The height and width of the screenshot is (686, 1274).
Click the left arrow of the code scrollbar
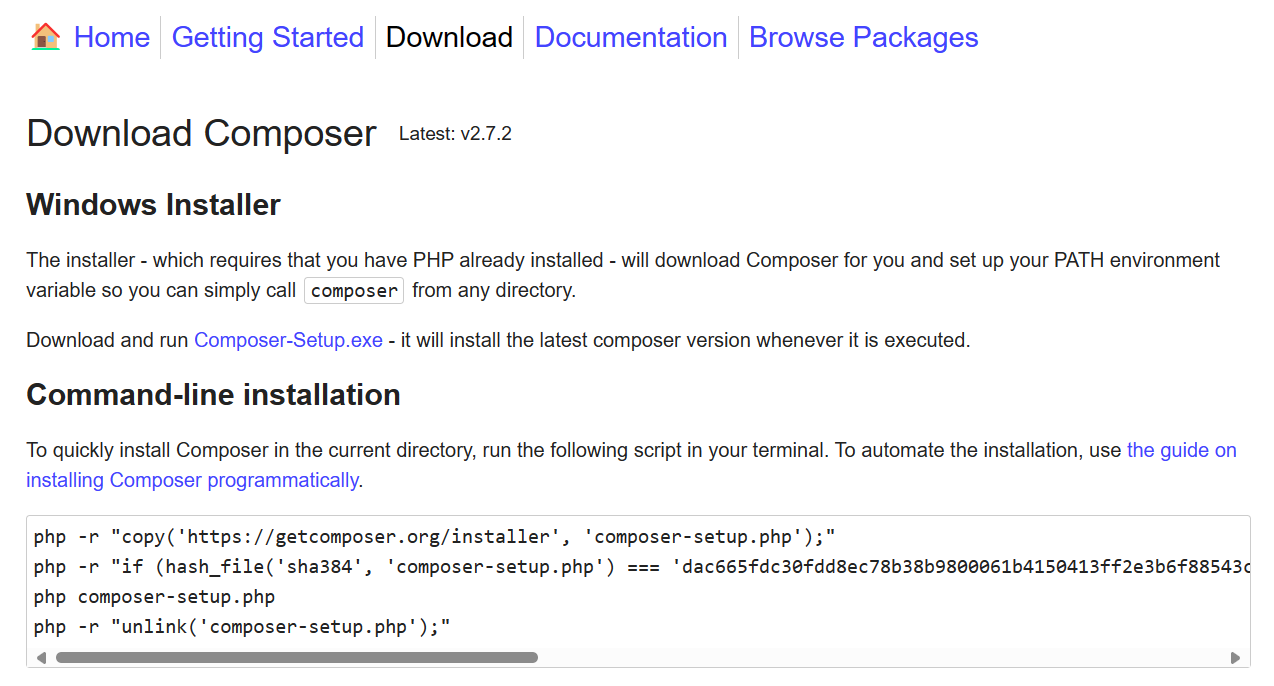41,657
